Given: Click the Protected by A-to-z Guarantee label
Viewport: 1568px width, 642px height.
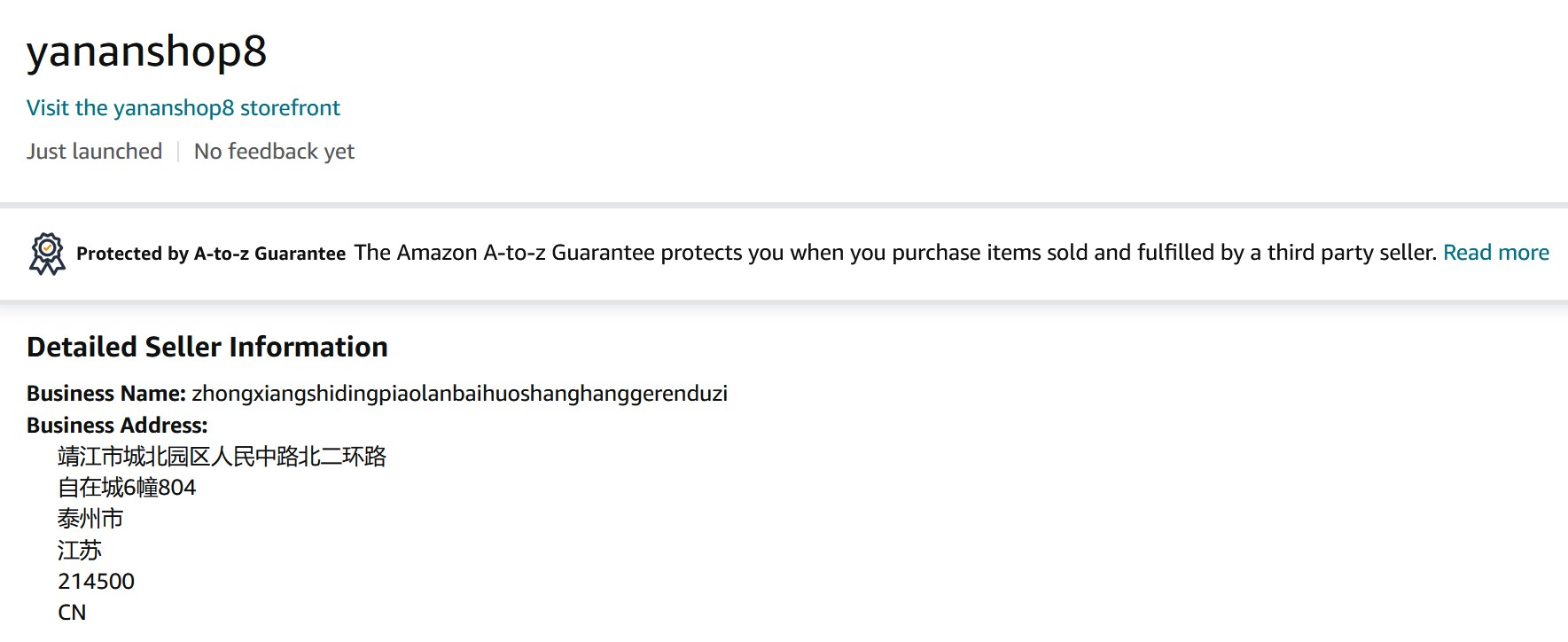Looking at the screenshot, I should 211,254.
